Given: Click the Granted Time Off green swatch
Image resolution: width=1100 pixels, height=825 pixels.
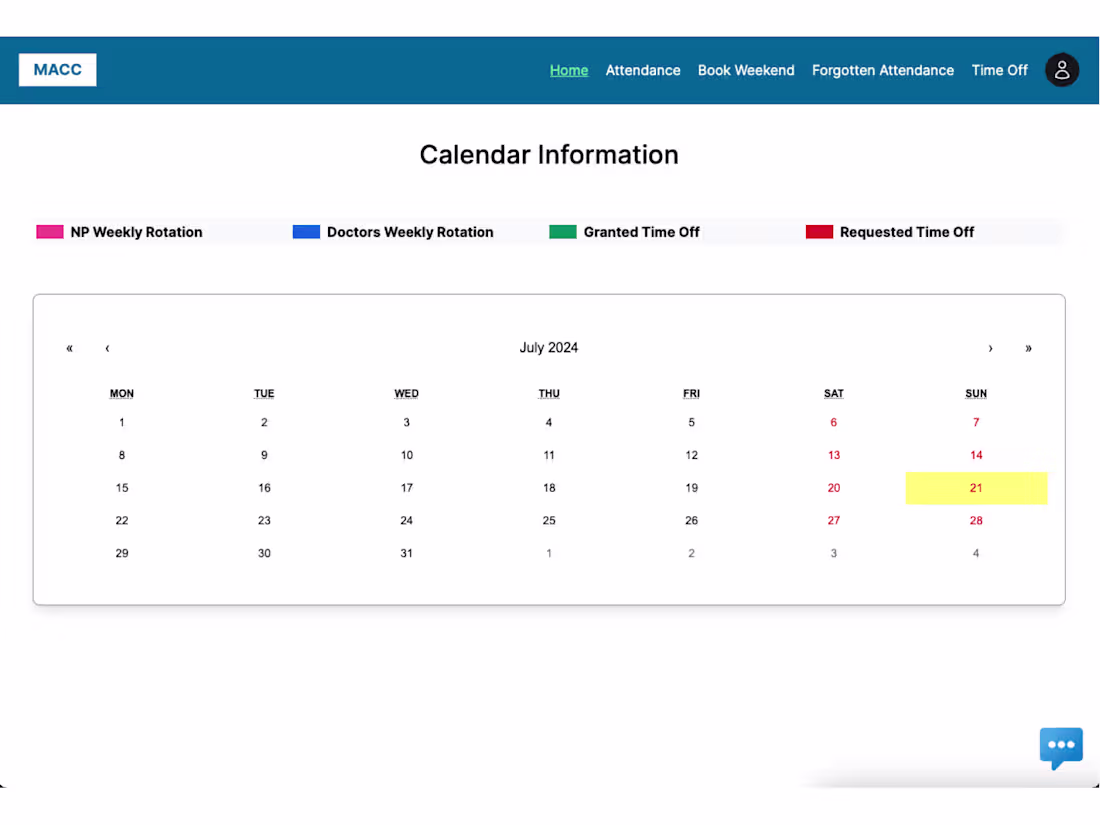Looking at the screenshot, I should pos(562,231).
